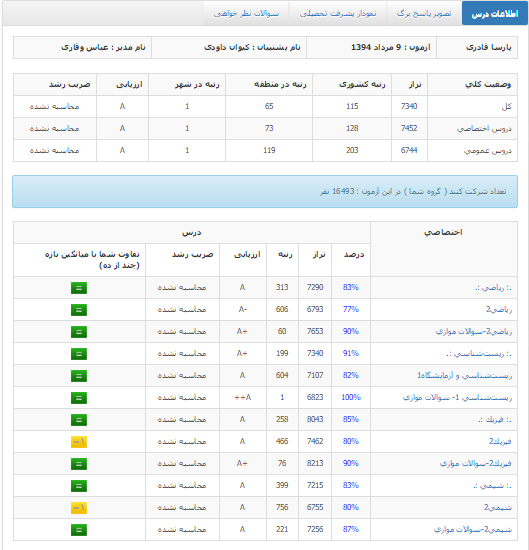Open the فیزیک2 subject link

click(500, 442)
